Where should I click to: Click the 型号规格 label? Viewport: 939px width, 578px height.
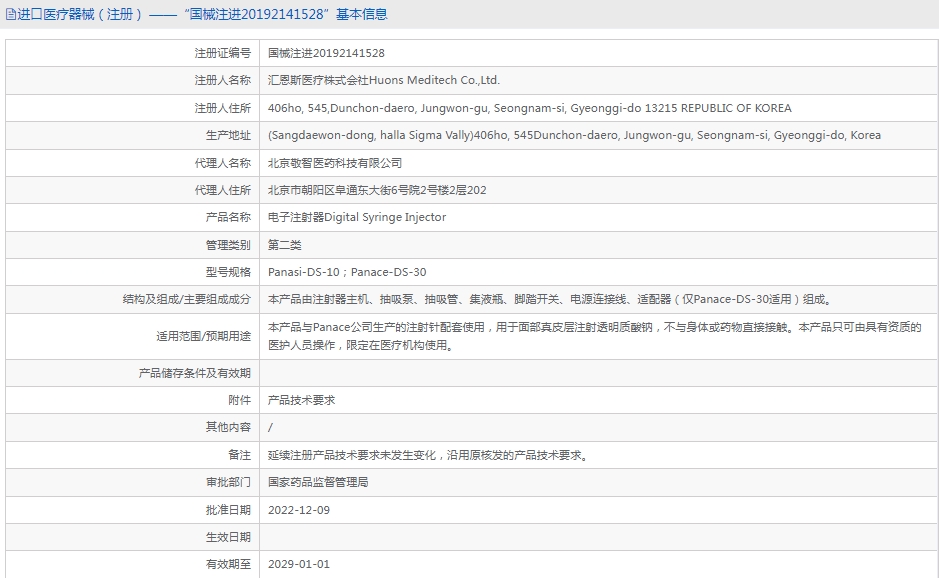(228, 272)
